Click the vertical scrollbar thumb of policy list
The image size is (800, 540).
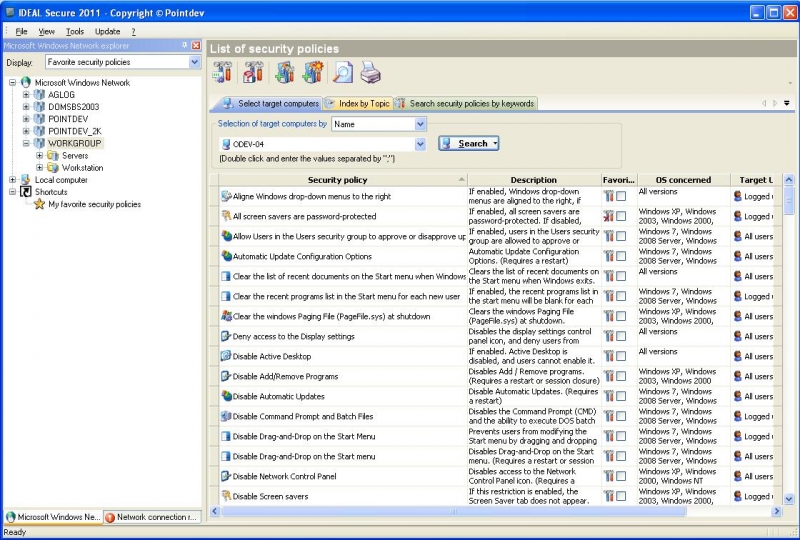click(x=789, y=200)
